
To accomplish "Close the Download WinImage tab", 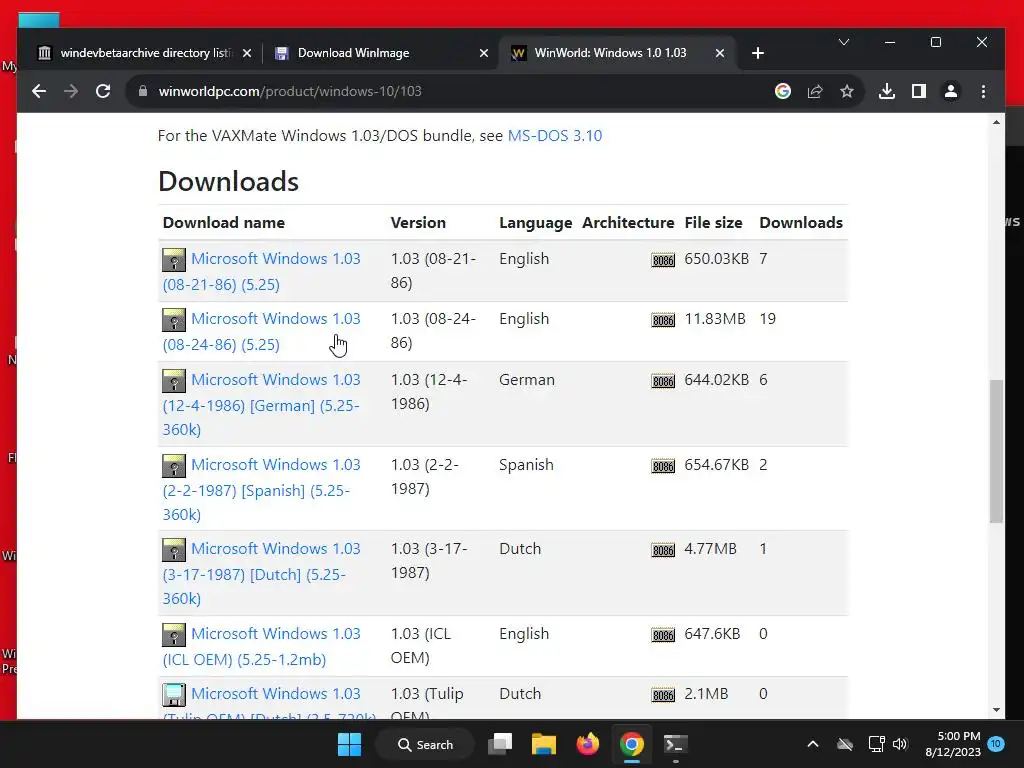I will coord(484,53).
